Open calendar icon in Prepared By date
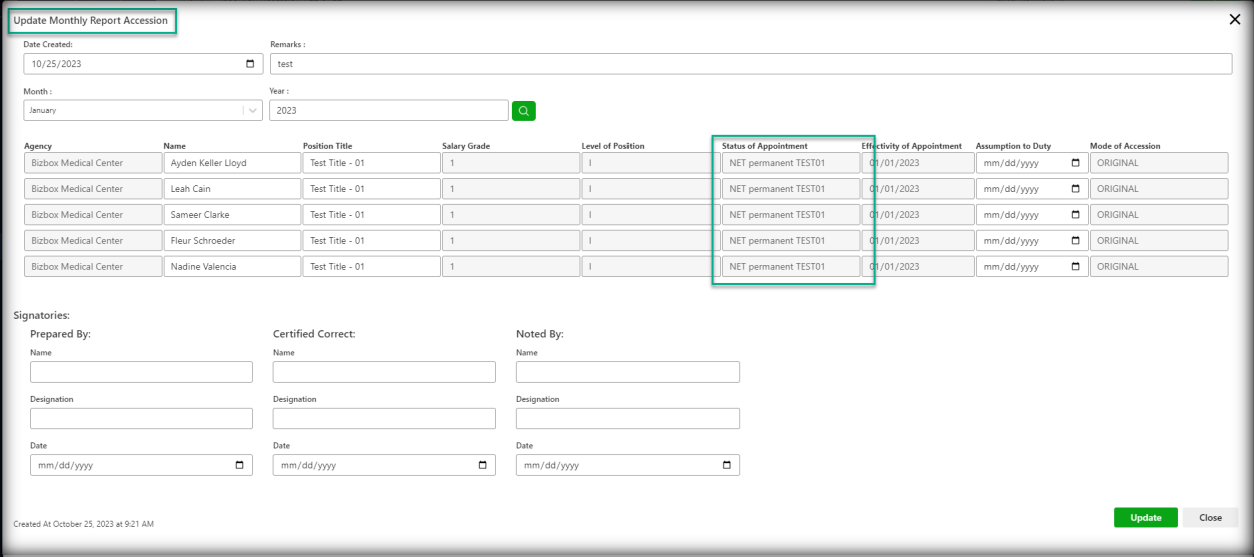This screenshot has height=557, width=1254. pos(239,465)
